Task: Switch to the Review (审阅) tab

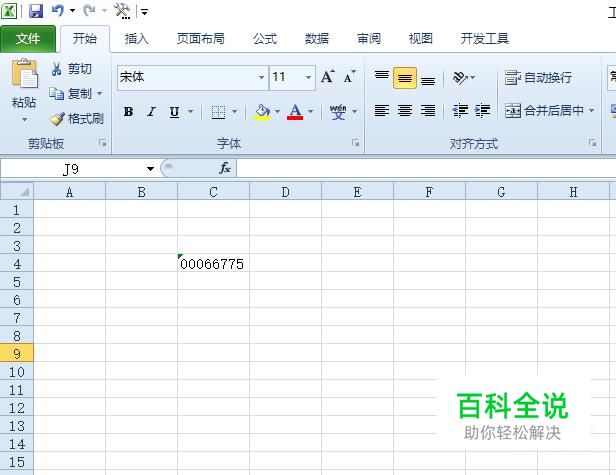Action: (x=368, y=39)
